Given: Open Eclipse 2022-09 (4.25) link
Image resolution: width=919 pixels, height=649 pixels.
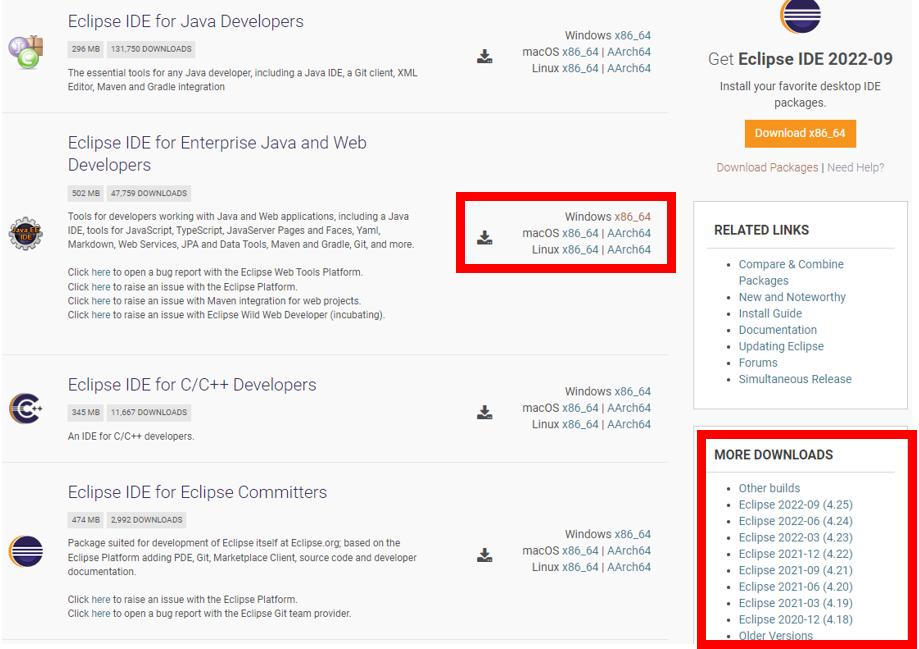Looking at the screenshot, I should click(795, 505).
